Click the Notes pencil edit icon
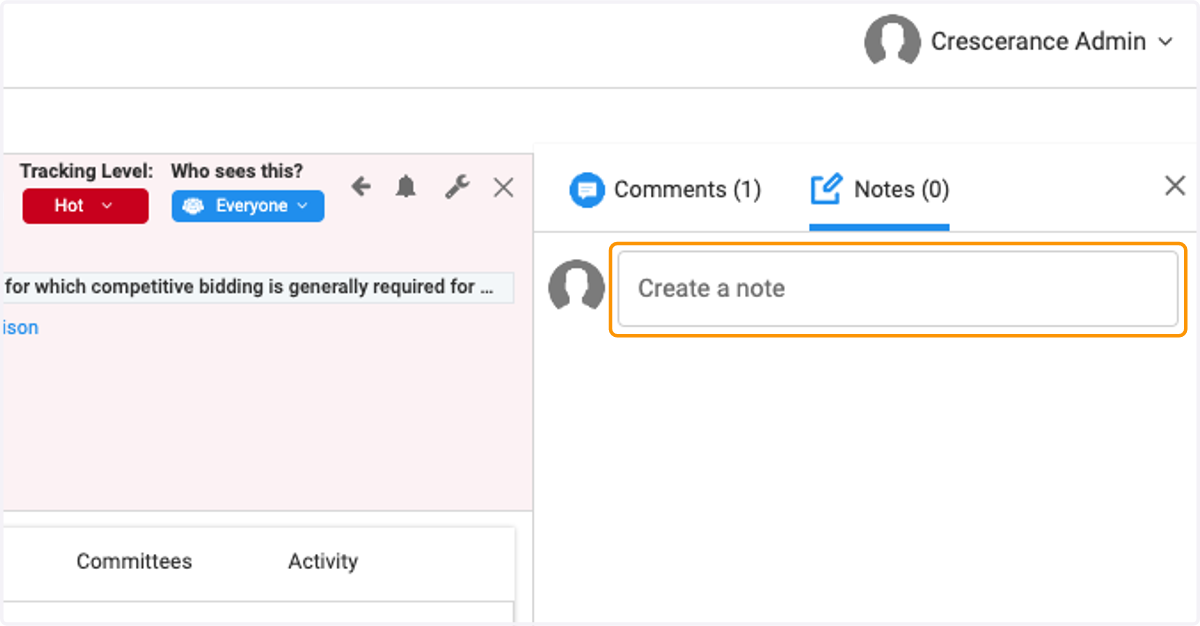Image resolution: width=1200 pixels, height=626 pixels. [x=826, y=189]
